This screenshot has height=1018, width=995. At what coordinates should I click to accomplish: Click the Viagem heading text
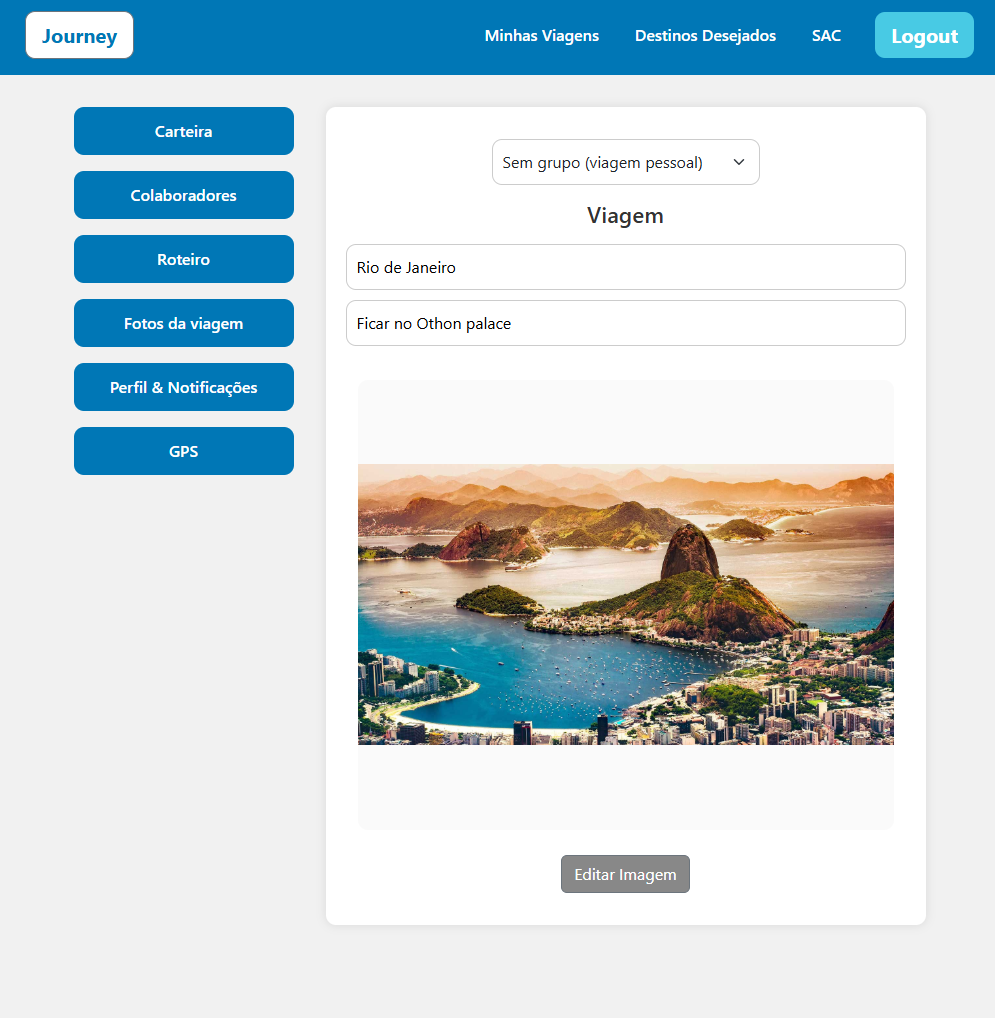pos(625,216)
